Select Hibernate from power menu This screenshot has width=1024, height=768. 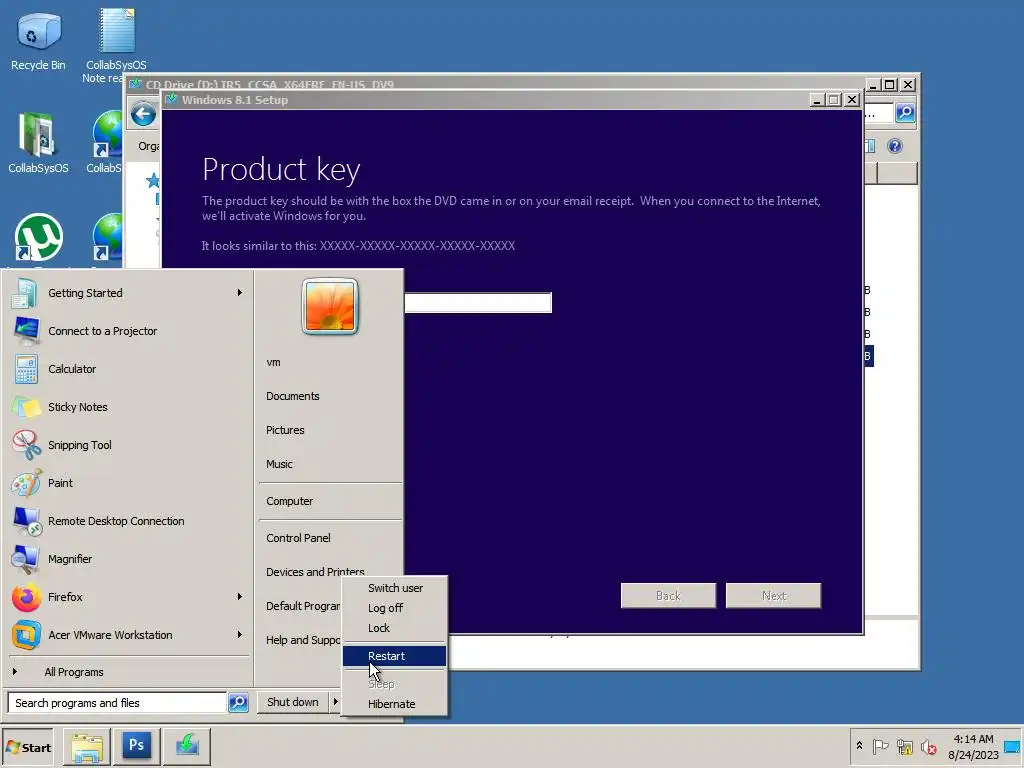[x=395, y=704]
